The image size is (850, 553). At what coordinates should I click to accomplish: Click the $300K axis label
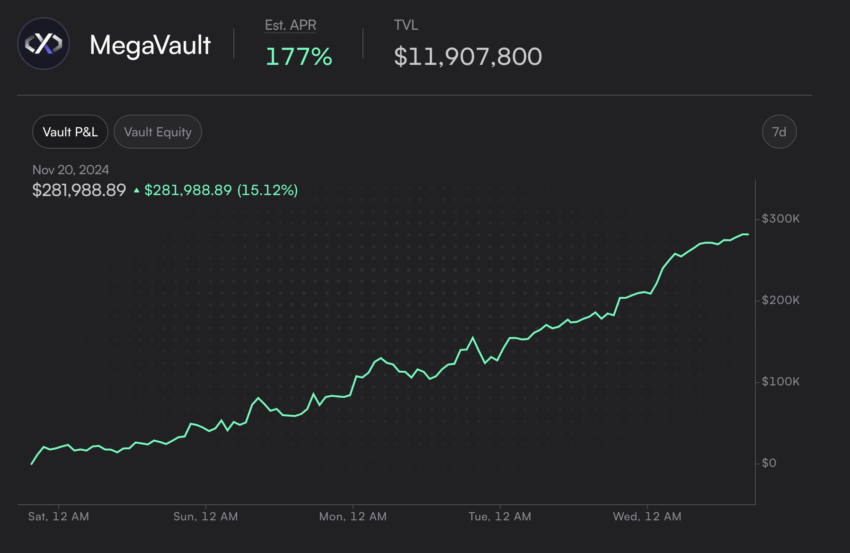(781, 218)
